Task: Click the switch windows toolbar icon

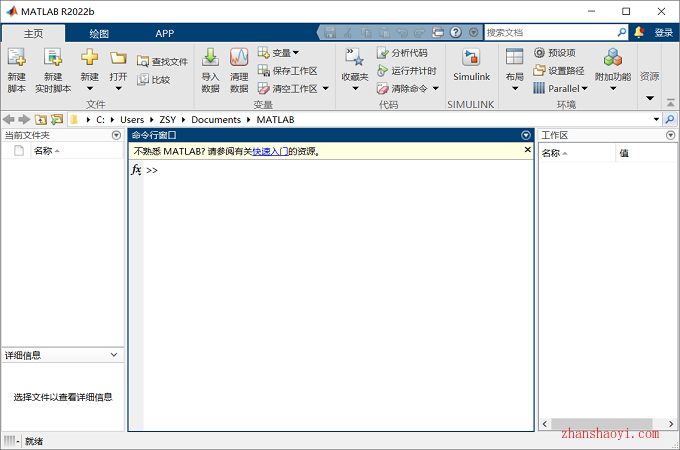Action: (x=438, y=33)
